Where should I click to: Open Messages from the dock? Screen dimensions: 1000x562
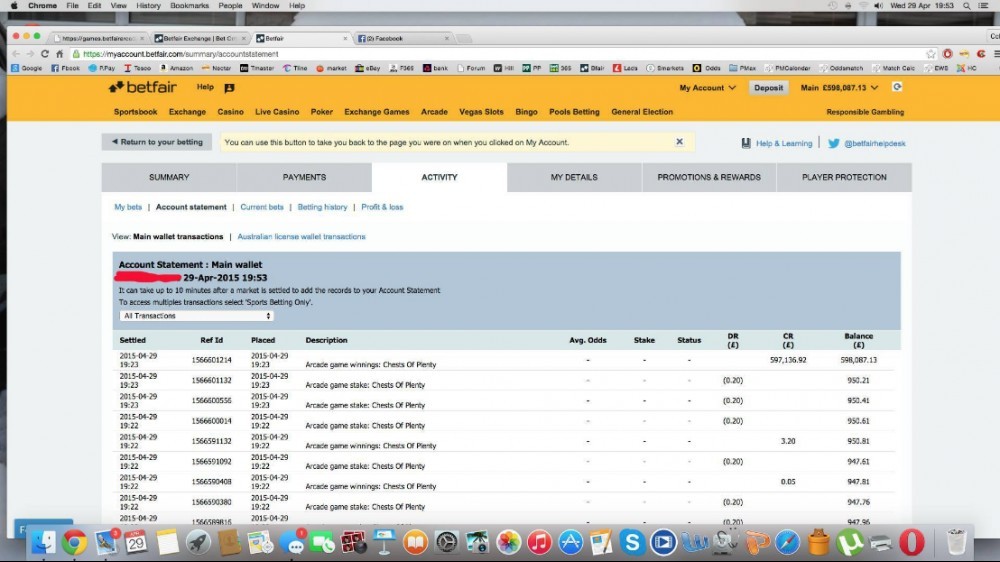pos(293,542)
